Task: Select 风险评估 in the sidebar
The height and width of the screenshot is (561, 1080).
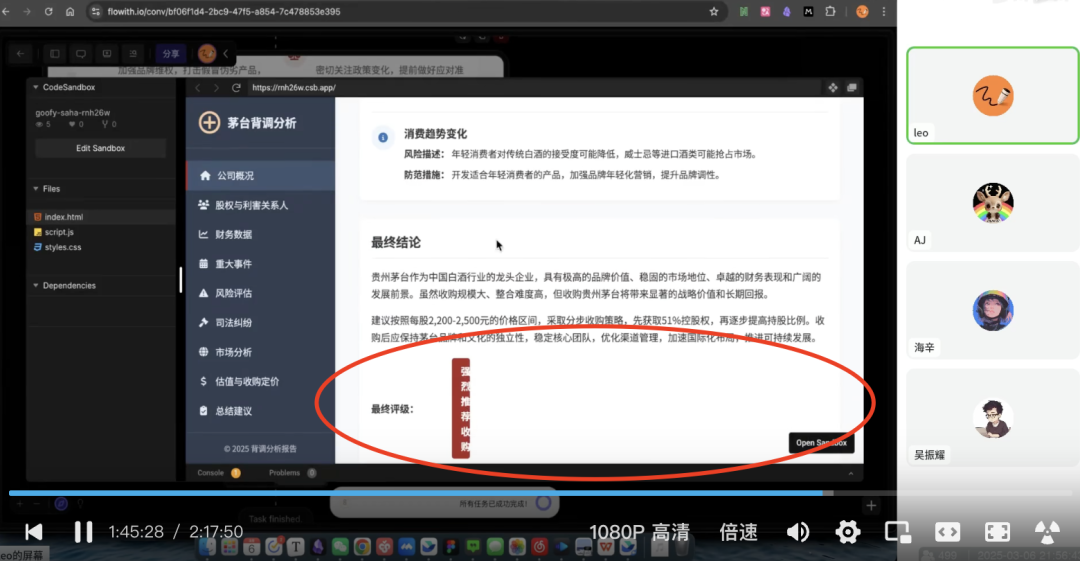Action: [260, 293]
